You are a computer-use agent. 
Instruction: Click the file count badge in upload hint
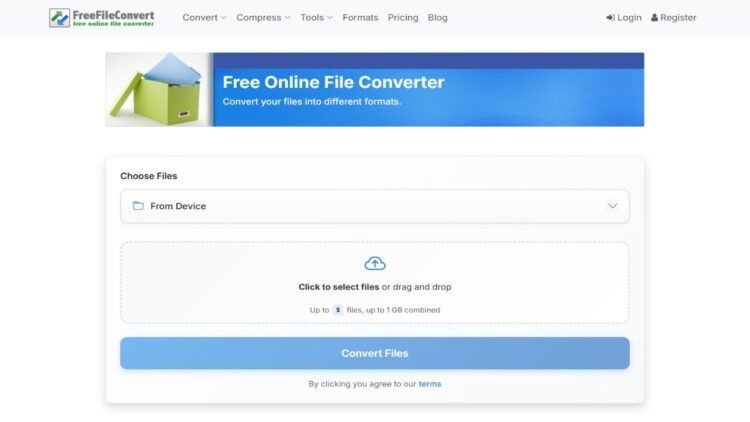point(338,310)
